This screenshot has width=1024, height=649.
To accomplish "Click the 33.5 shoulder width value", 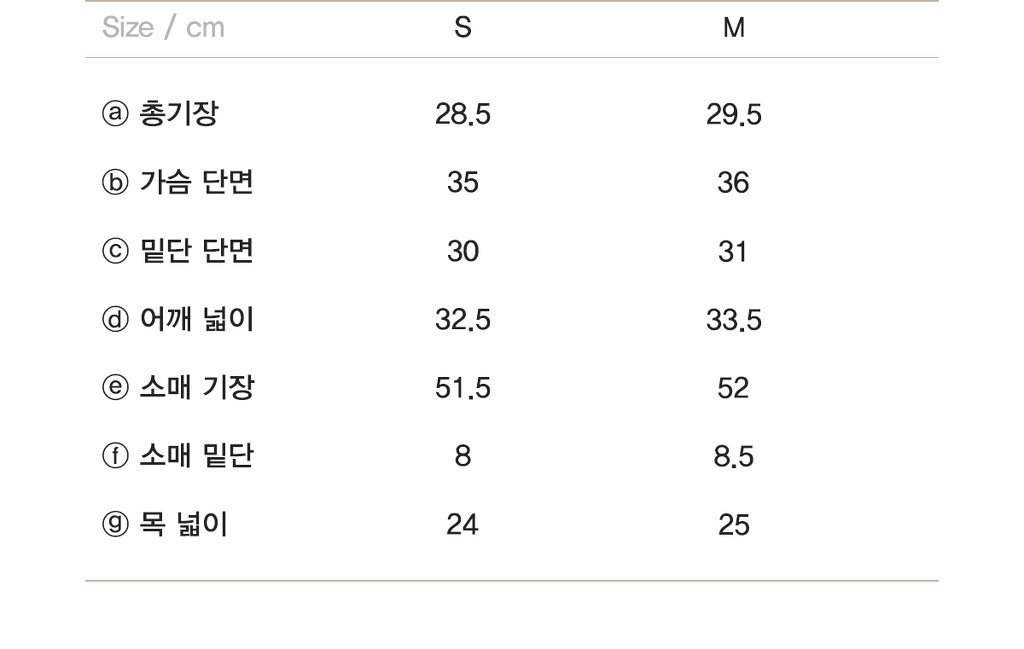I will [733, 320].
